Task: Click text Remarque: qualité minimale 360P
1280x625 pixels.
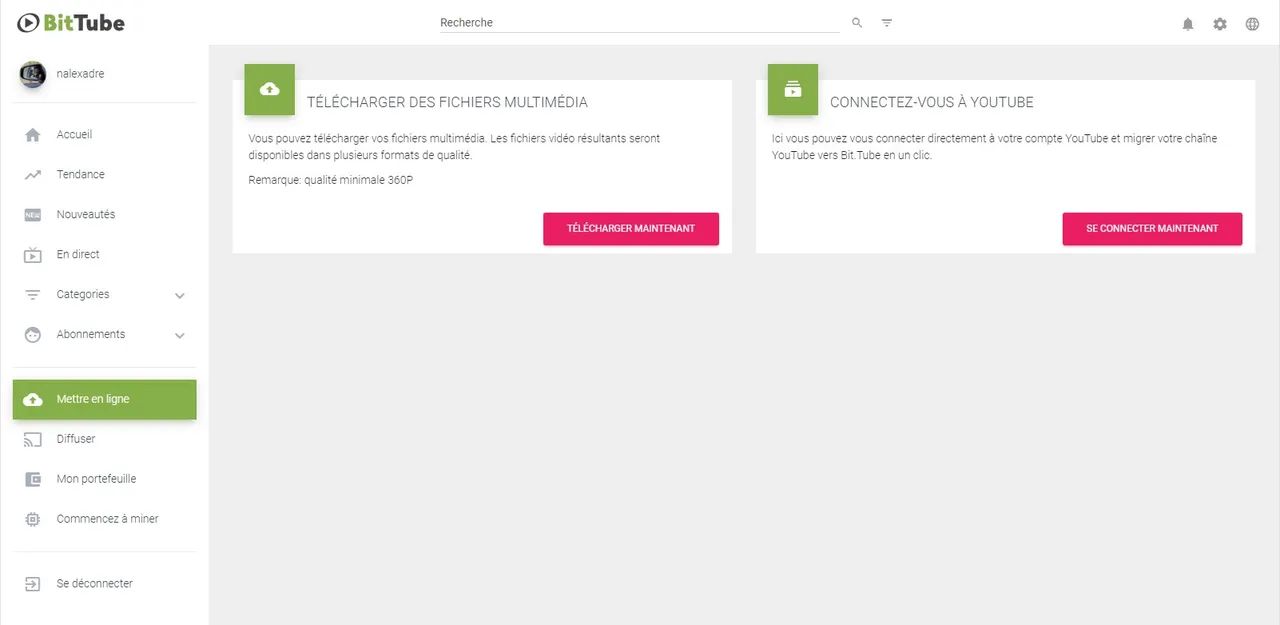Action: pos(330,180)
